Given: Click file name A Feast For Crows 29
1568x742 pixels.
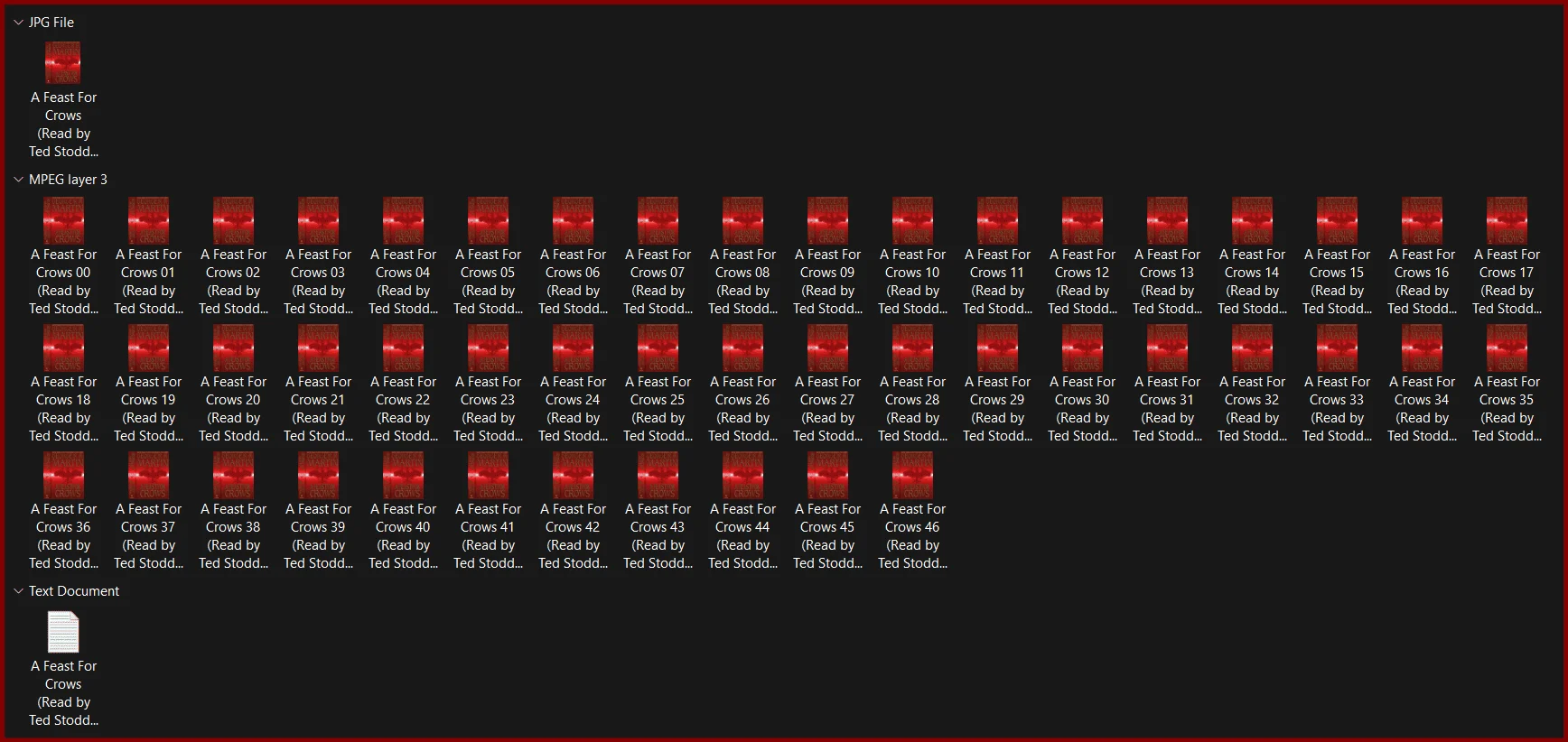Looking at the screenshot, I should tap(997, 409).
